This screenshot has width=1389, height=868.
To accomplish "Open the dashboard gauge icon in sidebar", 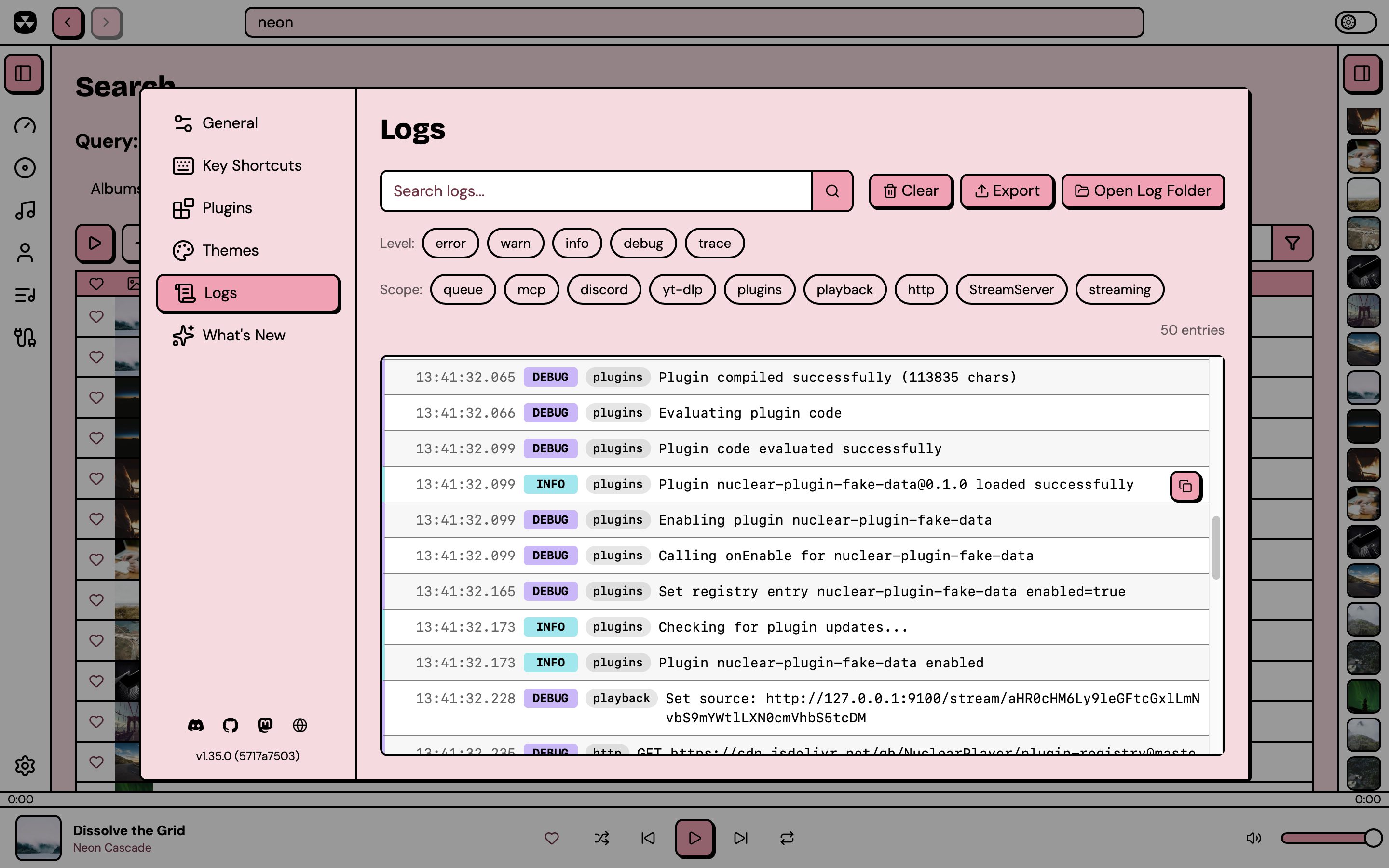I will tap(25, 125).
